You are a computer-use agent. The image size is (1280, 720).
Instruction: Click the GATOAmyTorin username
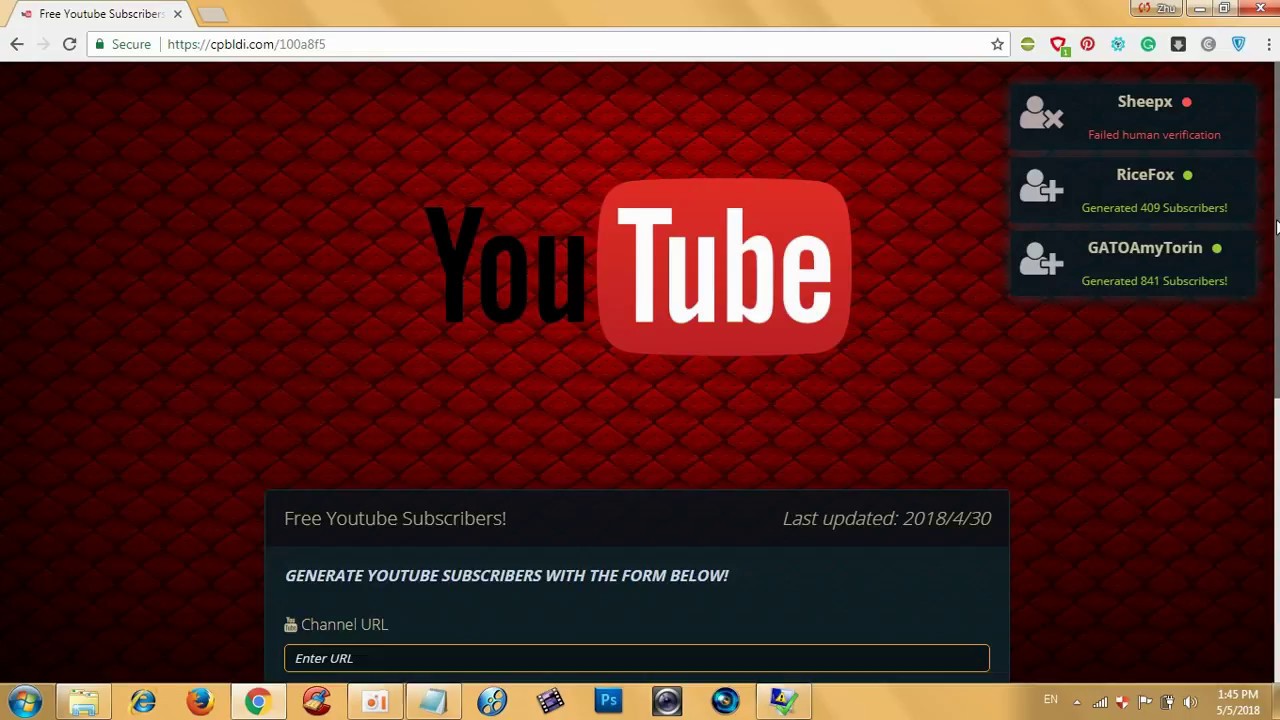1145,248
